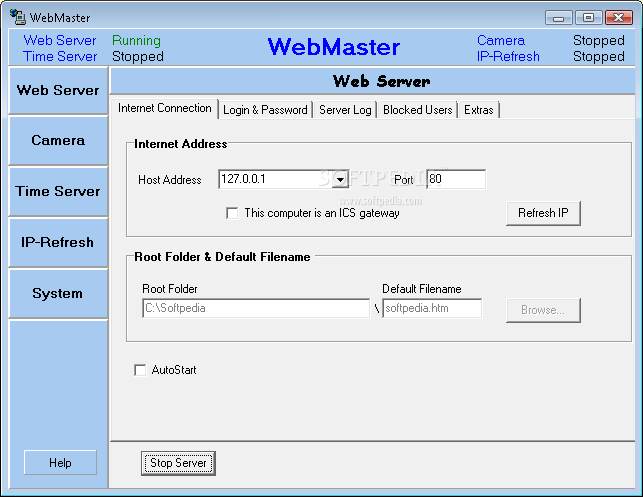Click the Host Address label
The width and height of the screenshot is (643, 497).
[170, 180]
